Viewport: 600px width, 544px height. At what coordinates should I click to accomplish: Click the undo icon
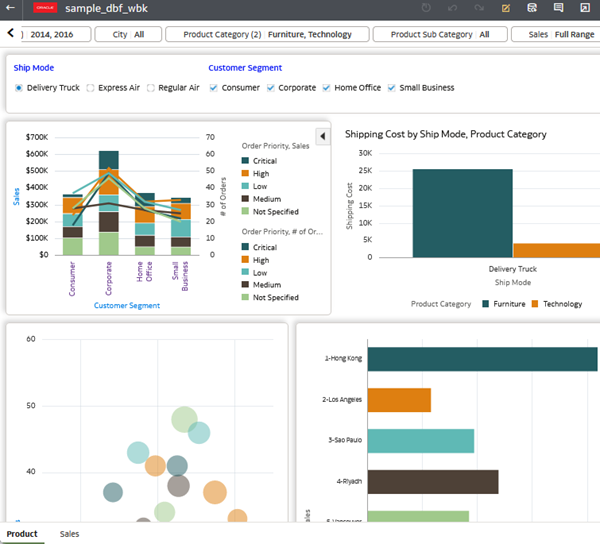pyautogui.click(x=453, y=8)
